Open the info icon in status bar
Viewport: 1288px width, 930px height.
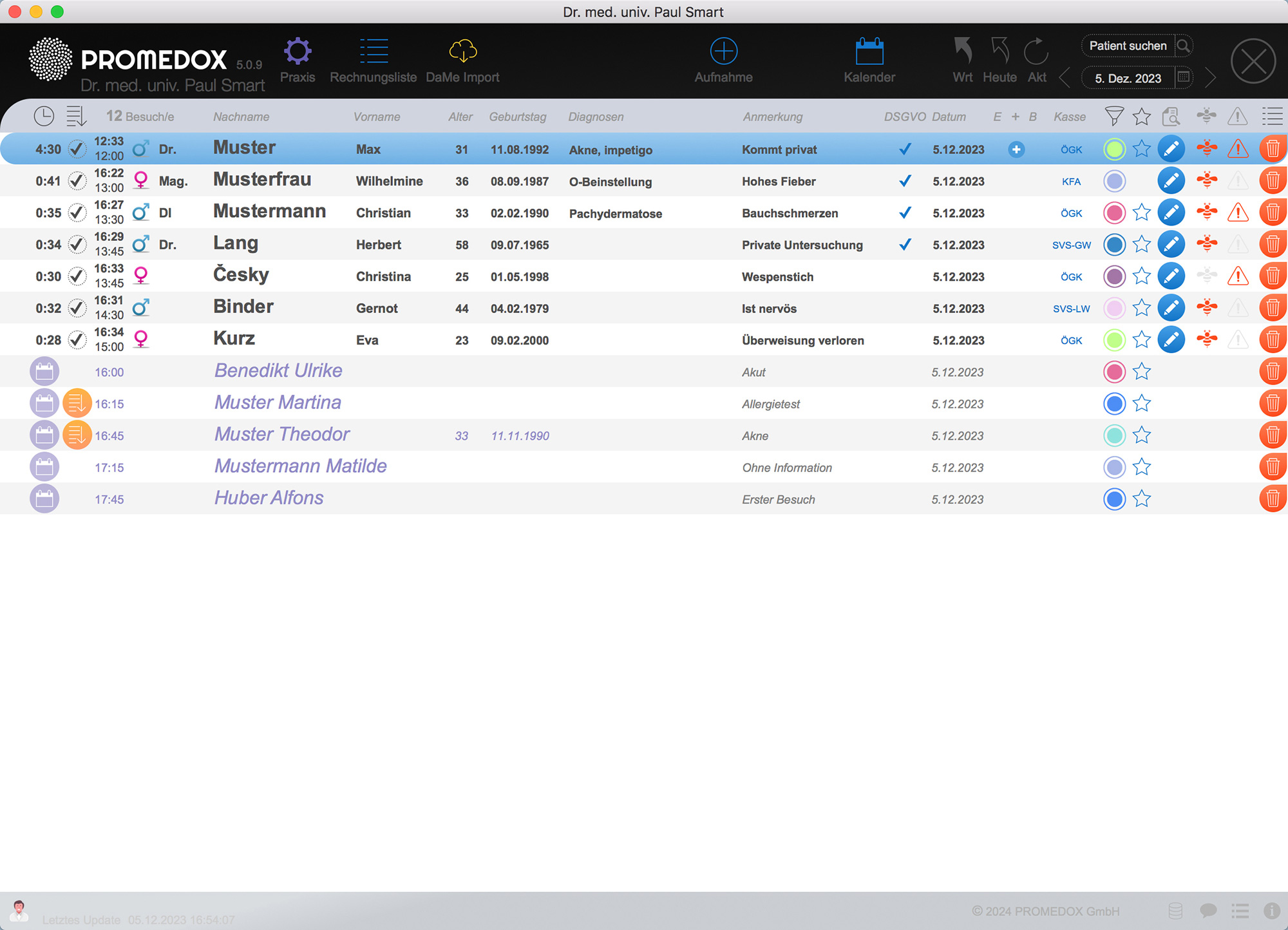(1272, 911)
